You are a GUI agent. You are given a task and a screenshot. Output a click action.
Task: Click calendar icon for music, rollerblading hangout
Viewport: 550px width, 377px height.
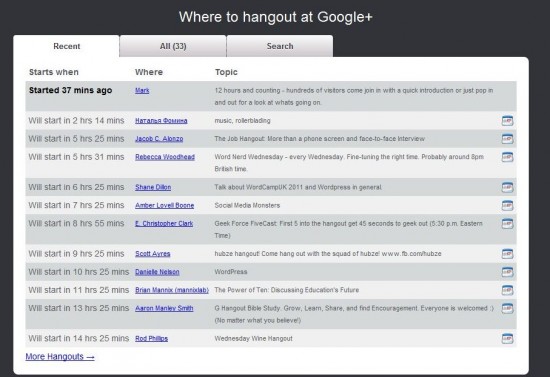point(507,121)
